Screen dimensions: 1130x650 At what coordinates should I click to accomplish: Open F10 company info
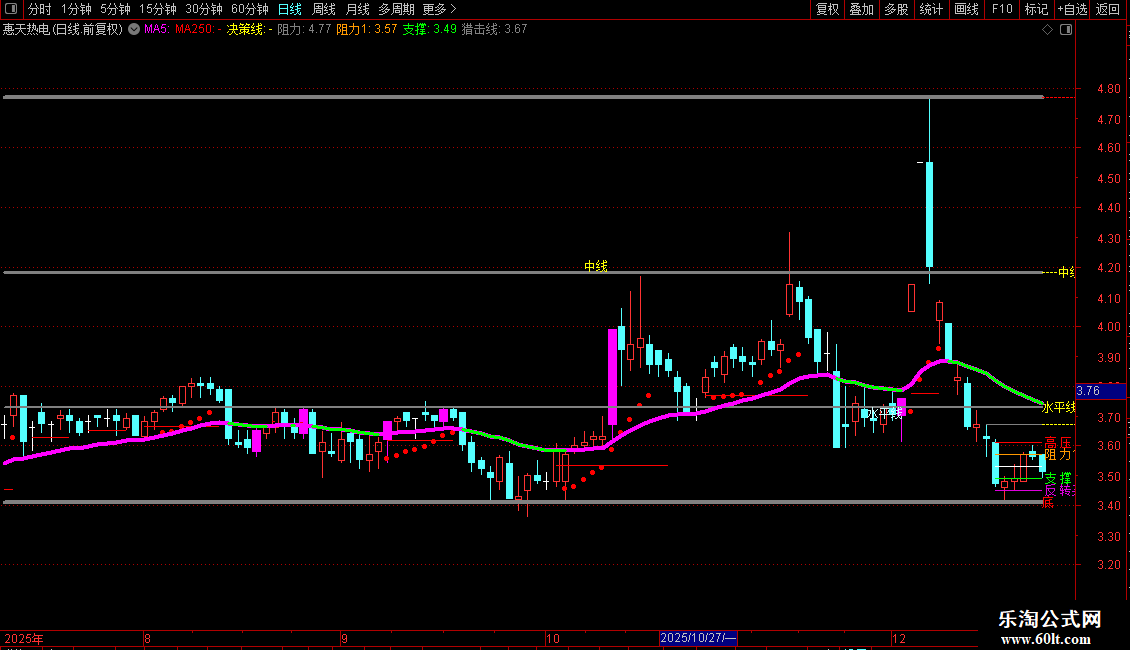[x=1002, y=9]
